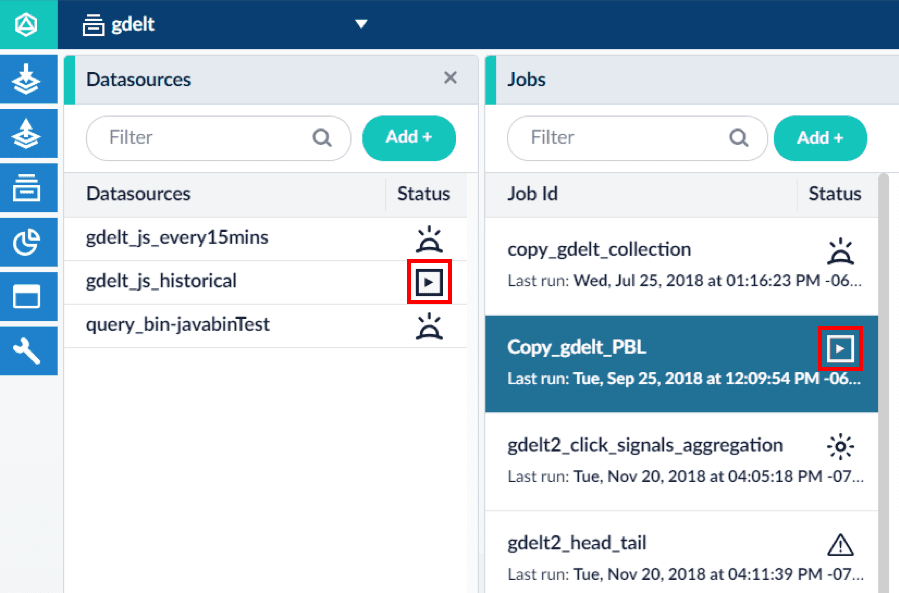Click sun status icon for gdelt2_click_signals_aggregation
This screenshot has width=899, height=593.
click(841, 446)
